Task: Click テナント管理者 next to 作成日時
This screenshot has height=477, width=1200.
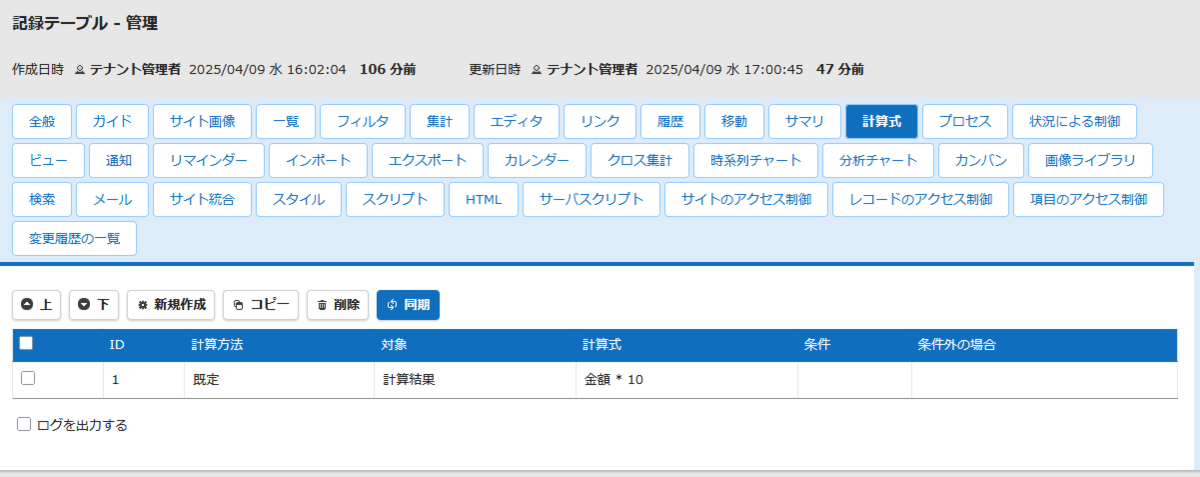Action: tap(135, 69)
